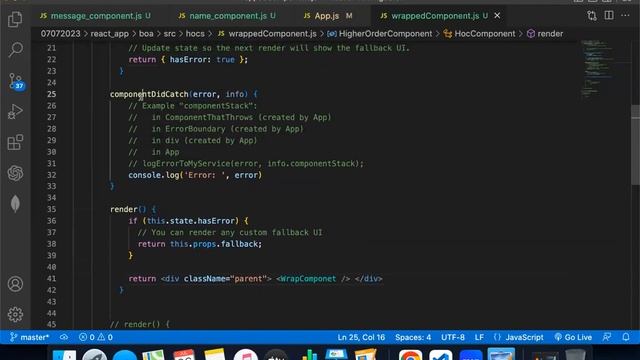Image resolution: width=640 pixels, height=360 pixels.
Task: Click the 07072023 breadcrumb
Action: 60,34
